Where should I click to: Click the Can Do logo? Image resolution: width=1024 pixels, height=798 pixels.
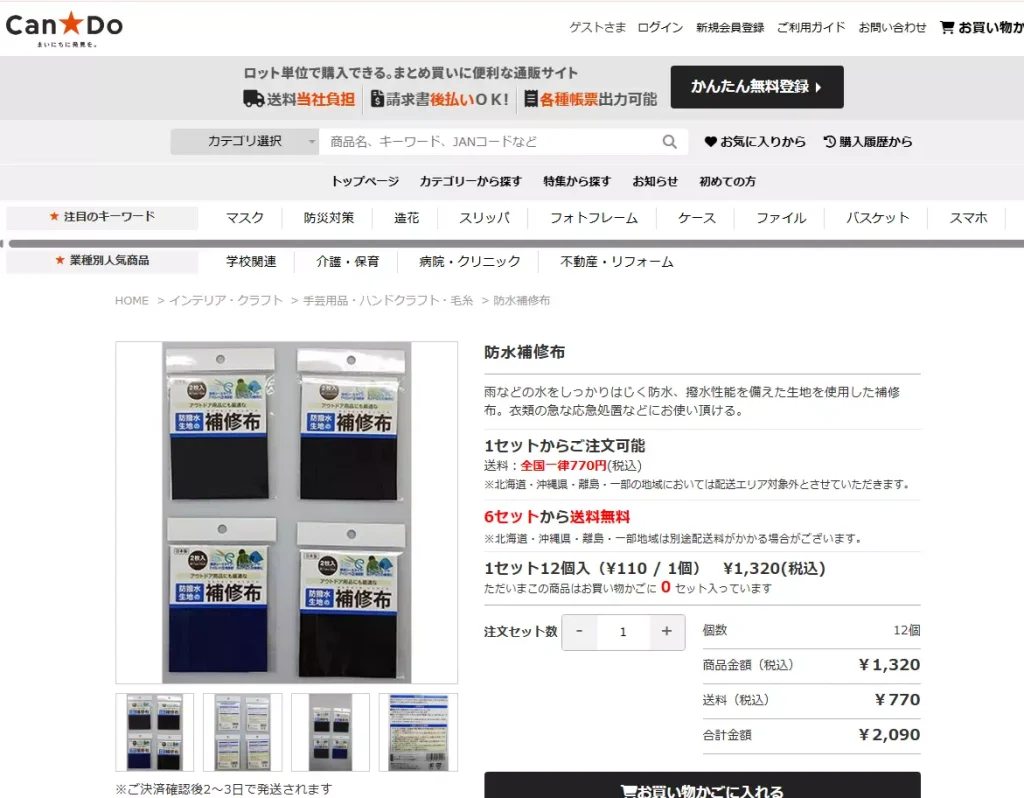click(x=63, y=27)
